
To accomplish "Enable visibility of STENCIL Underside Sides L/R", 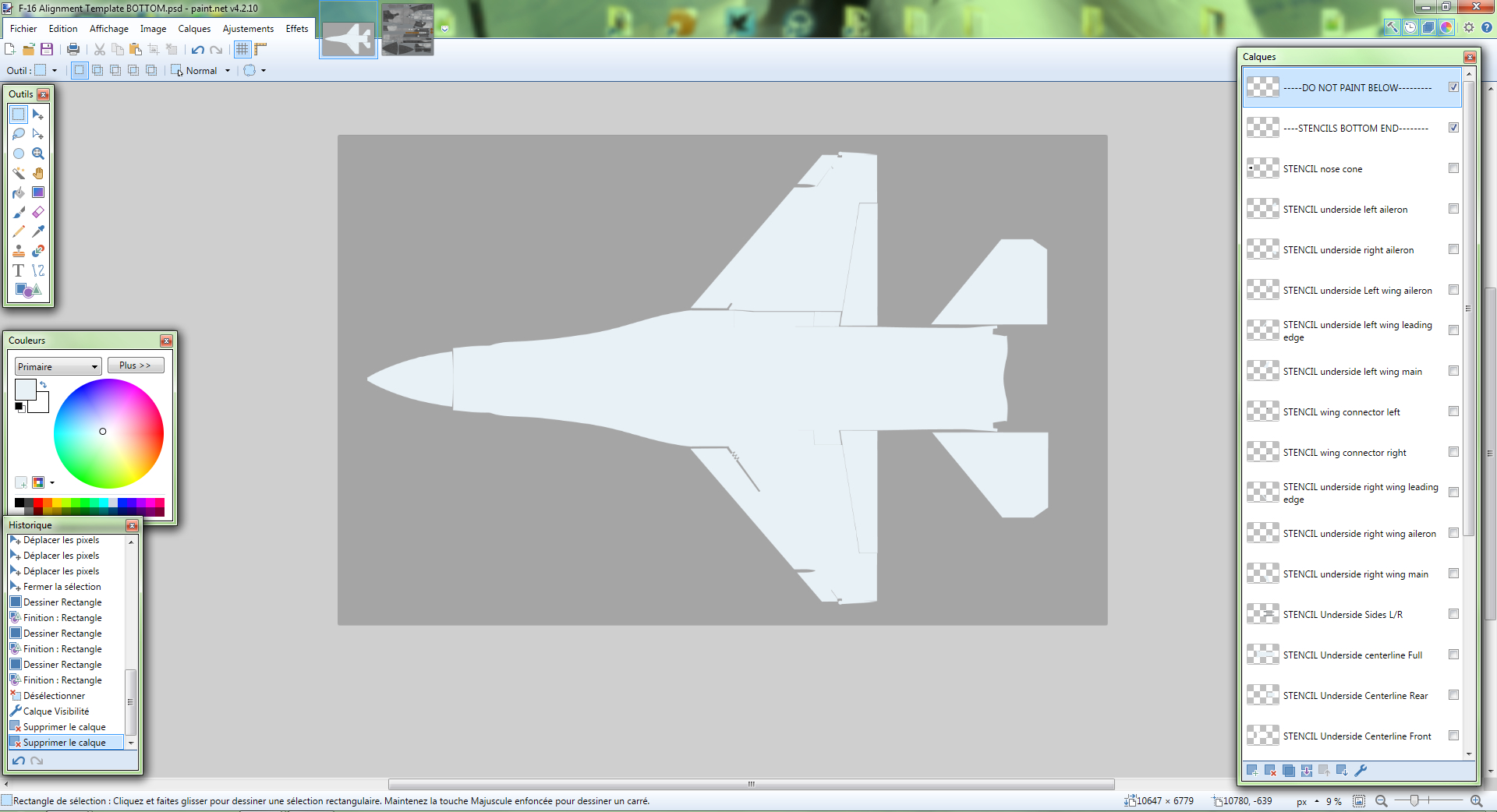I will tap(1453, 614).
